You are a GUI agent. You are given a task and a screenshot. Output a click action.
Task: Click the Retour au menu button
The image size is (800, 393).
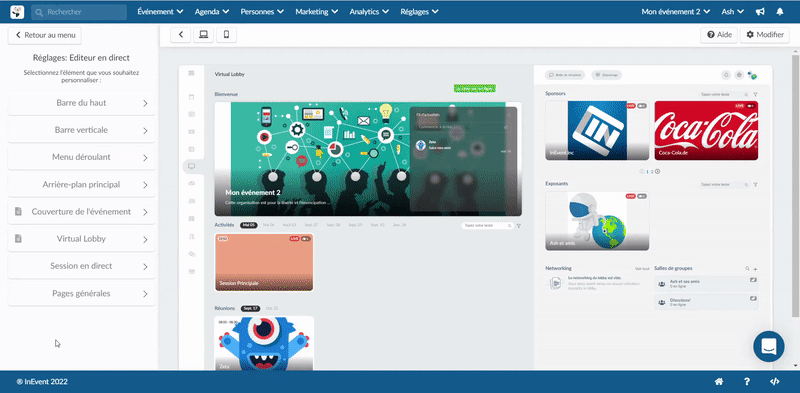45,35
